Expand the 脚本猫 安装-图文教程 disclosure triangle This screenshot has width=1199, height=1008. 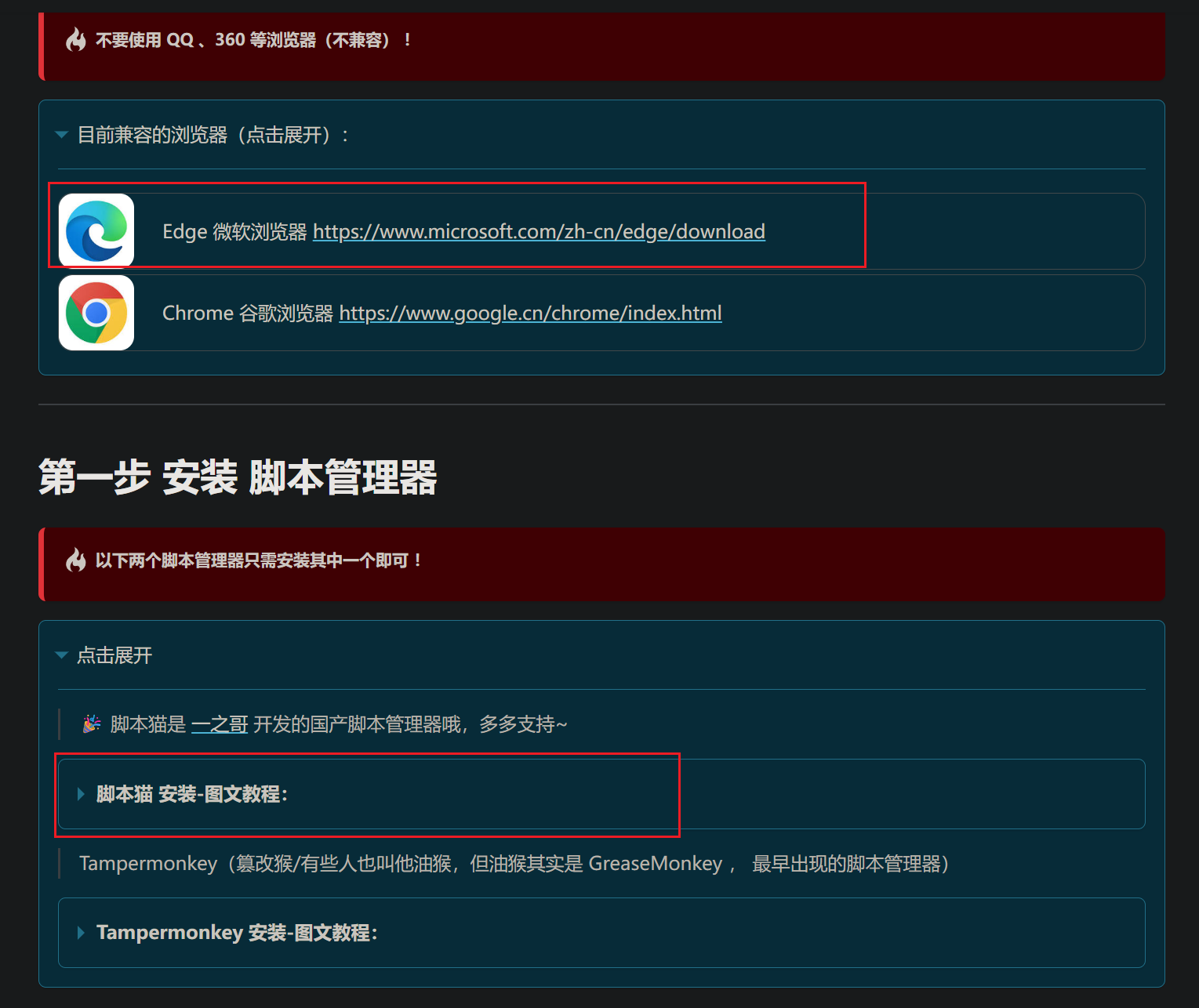(x=81, y=794)
